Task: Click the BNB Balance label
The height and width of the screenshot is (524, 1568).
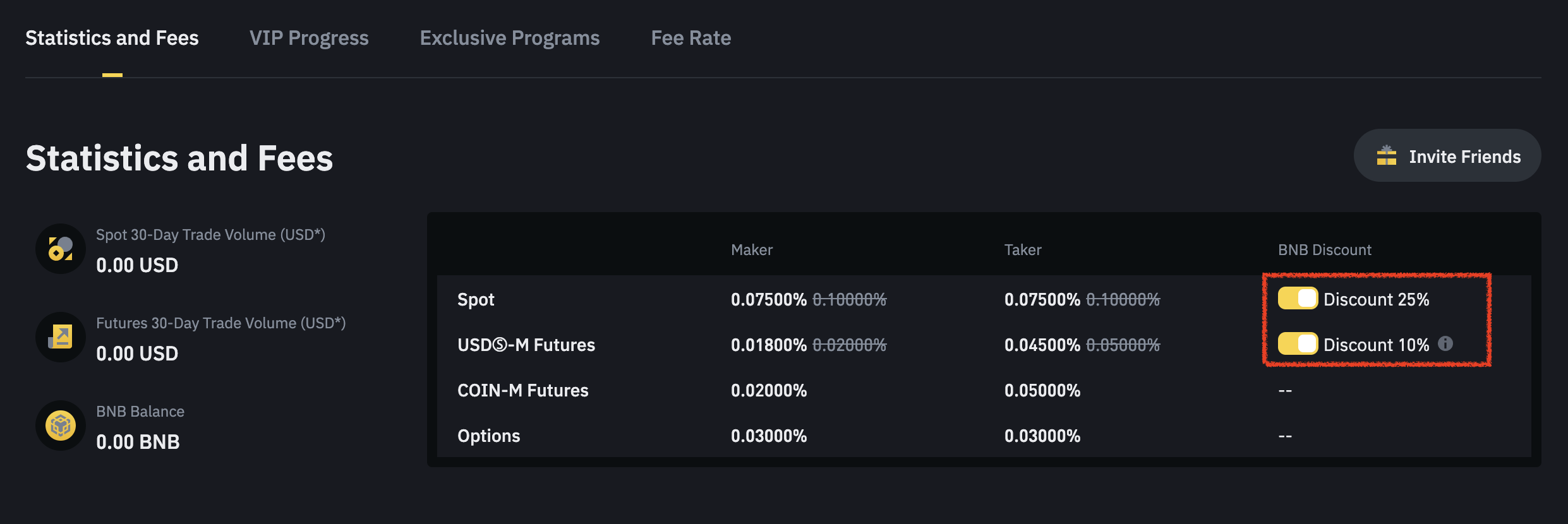Action: tap(140, 412)
